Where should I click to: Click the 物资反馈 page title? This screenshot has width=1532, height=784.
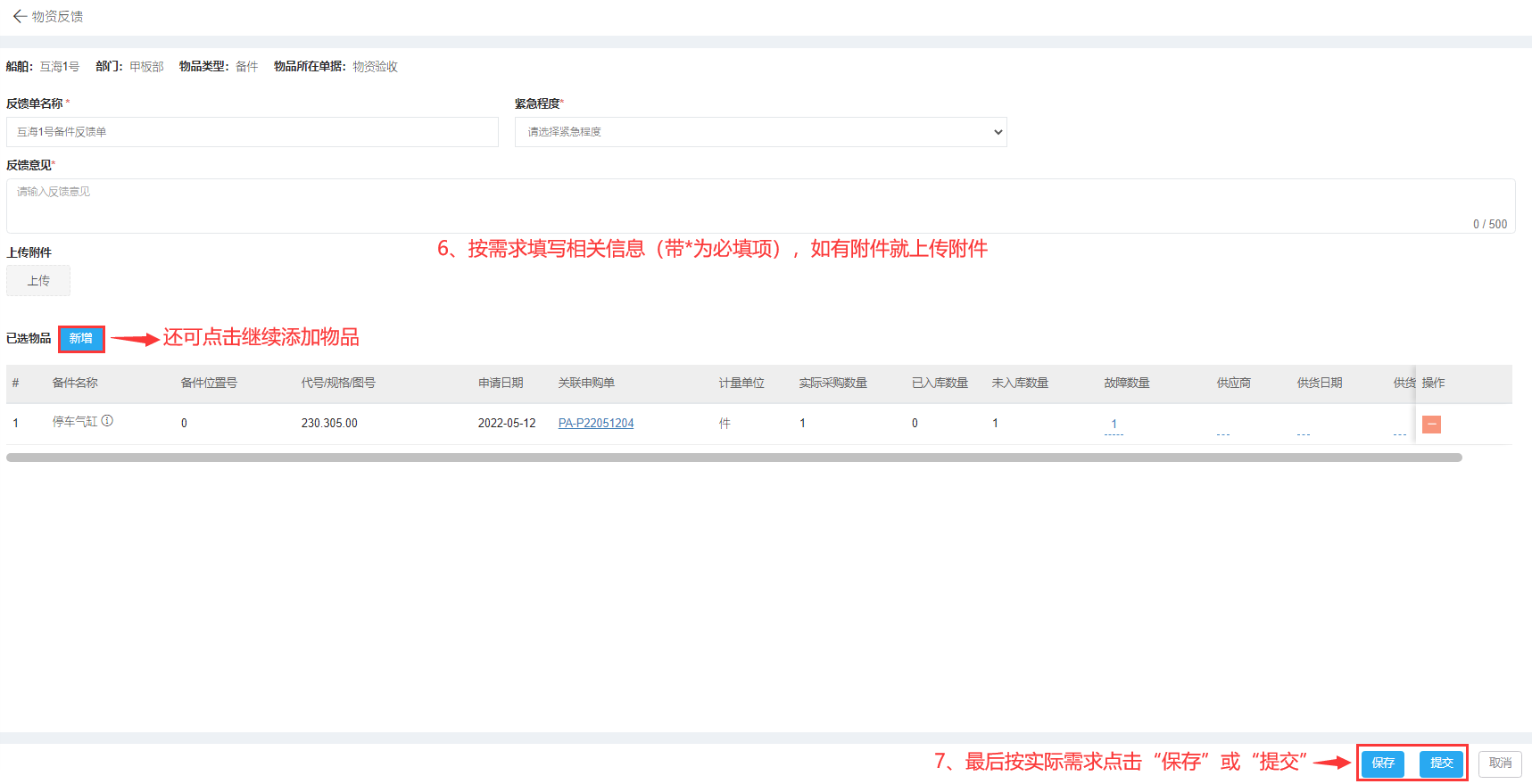coord(58,17)
